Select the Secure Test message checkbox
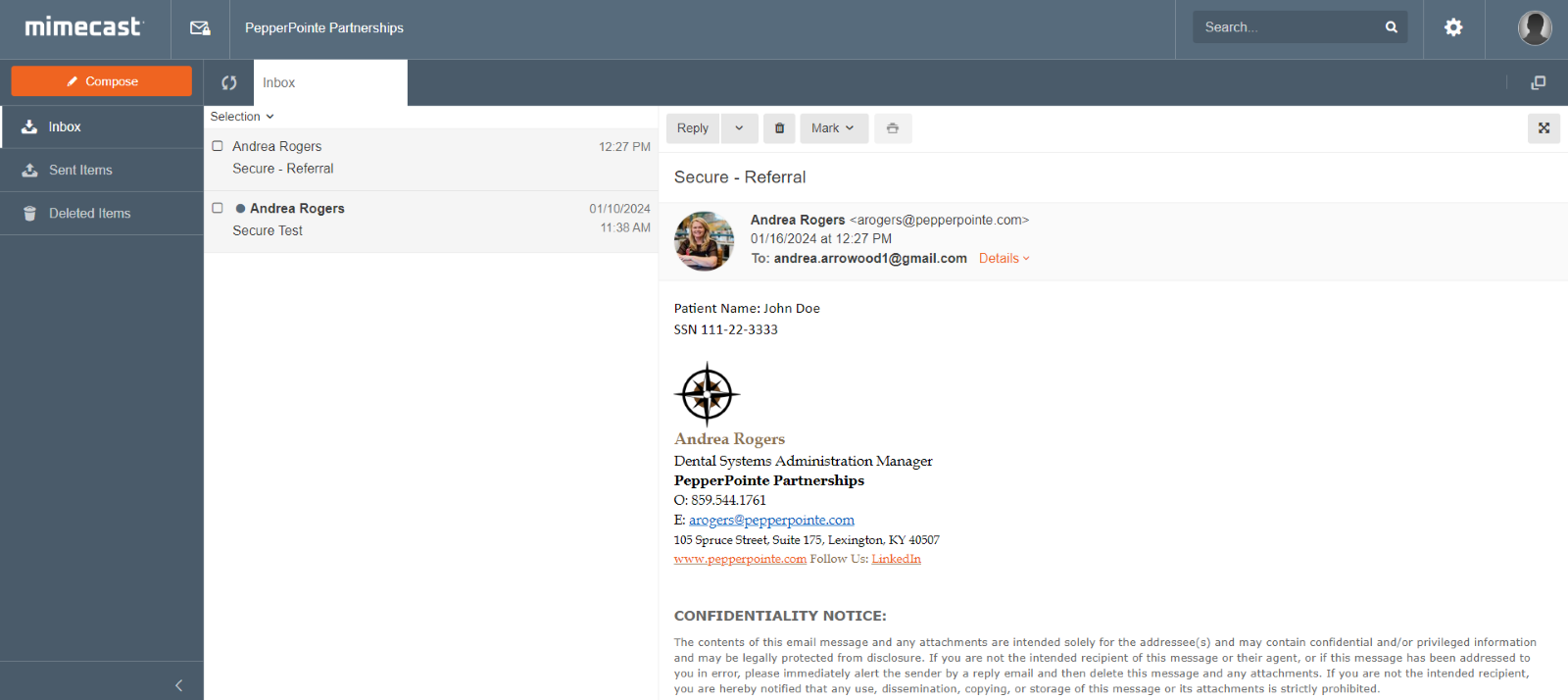The height and width of the screenshot is (700, 1568). point(218,208)
